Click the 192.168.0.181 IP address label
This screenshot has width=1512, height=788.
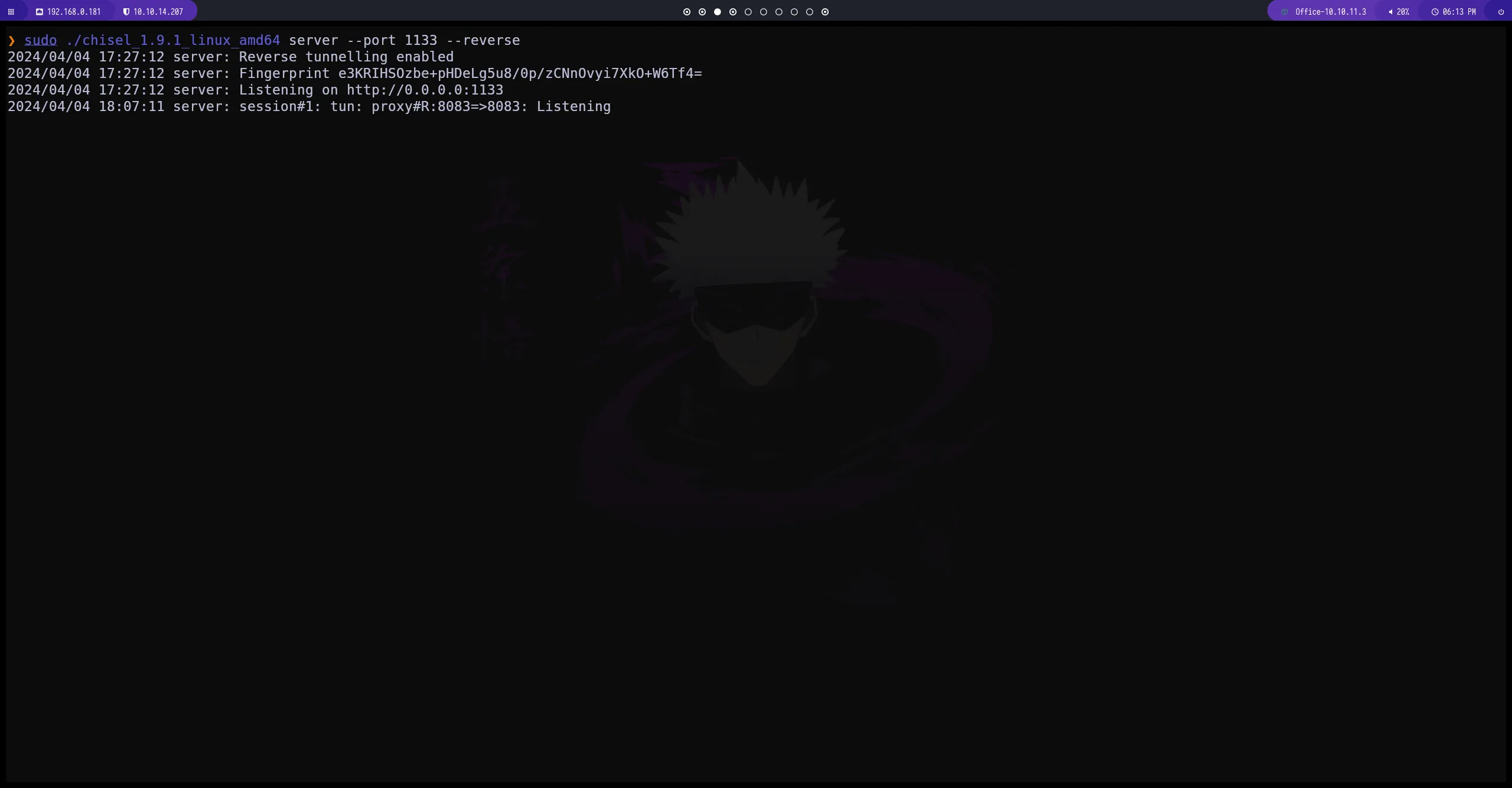(x=74, y=12)
